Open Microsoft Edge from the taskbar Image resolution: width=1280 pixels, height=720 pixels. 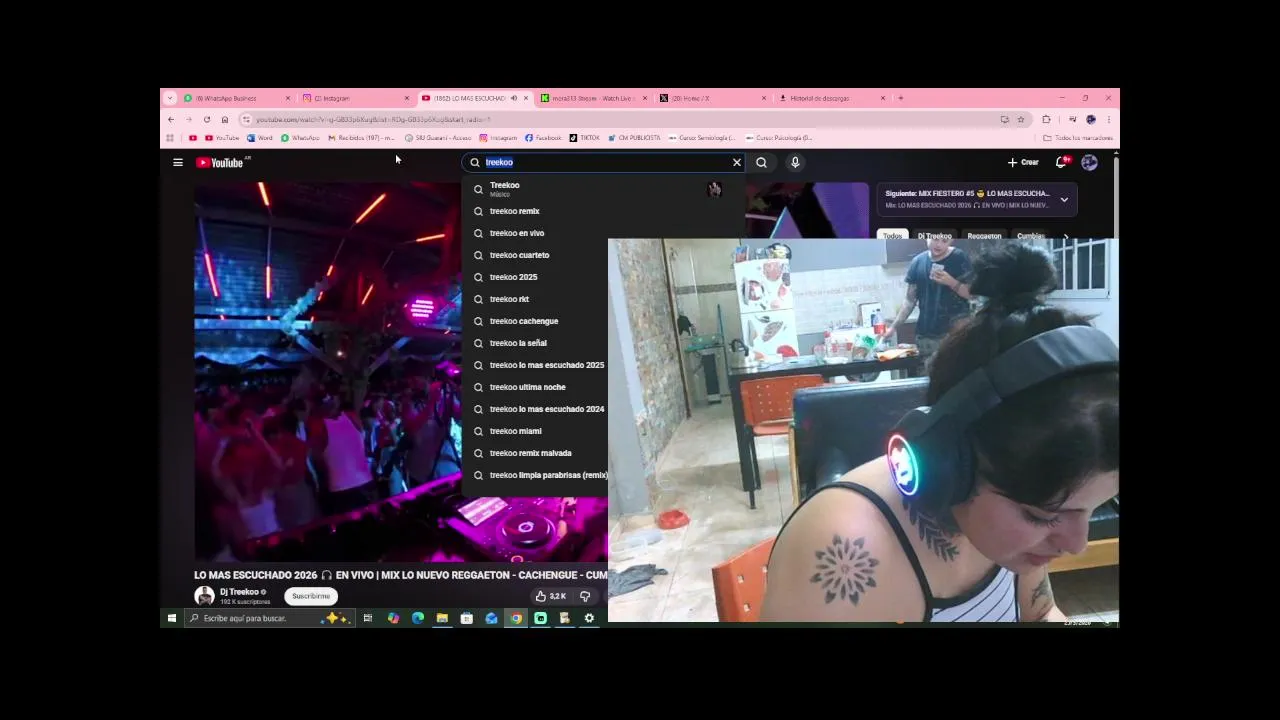click(x=417, y=618)
